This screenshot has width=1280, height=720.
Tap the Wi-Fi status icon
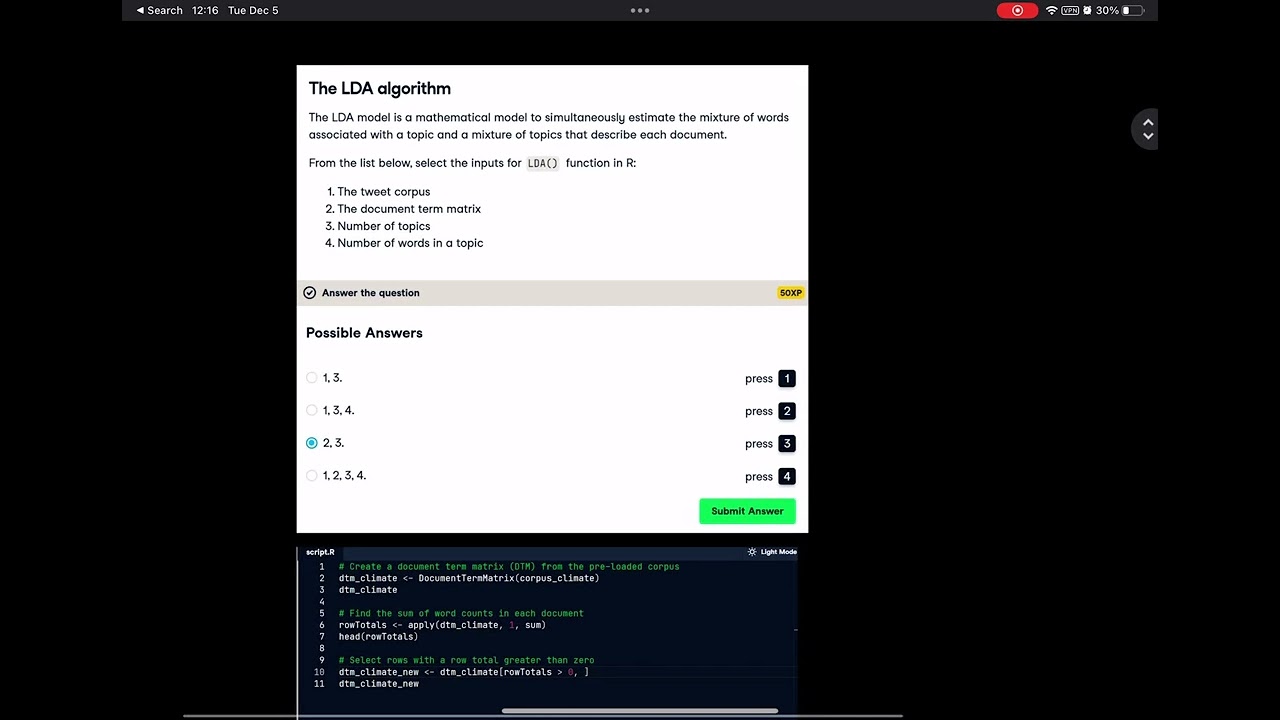point(1051,10)
